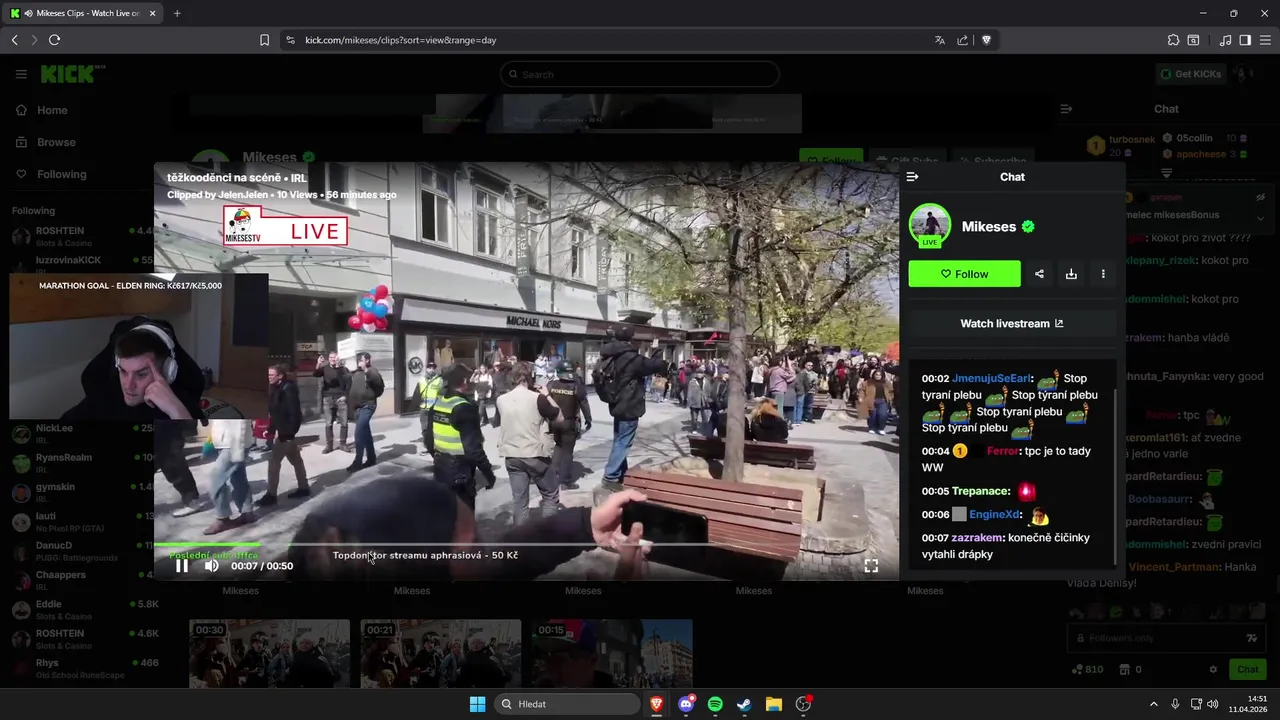Open chat settings gear icon

pos(1213,669)
